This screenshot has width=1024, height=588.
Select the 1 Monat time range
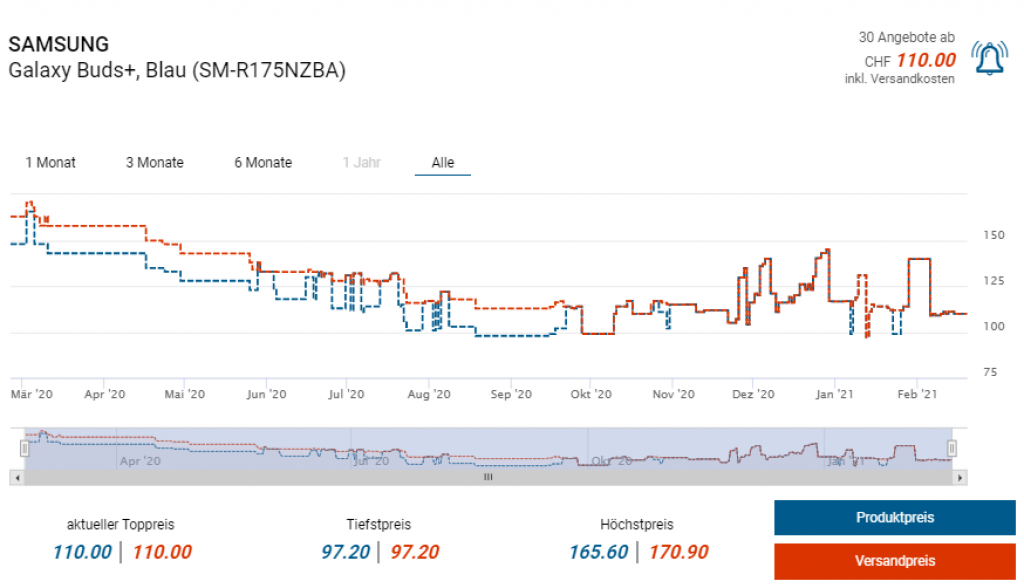tap(50, 162)
